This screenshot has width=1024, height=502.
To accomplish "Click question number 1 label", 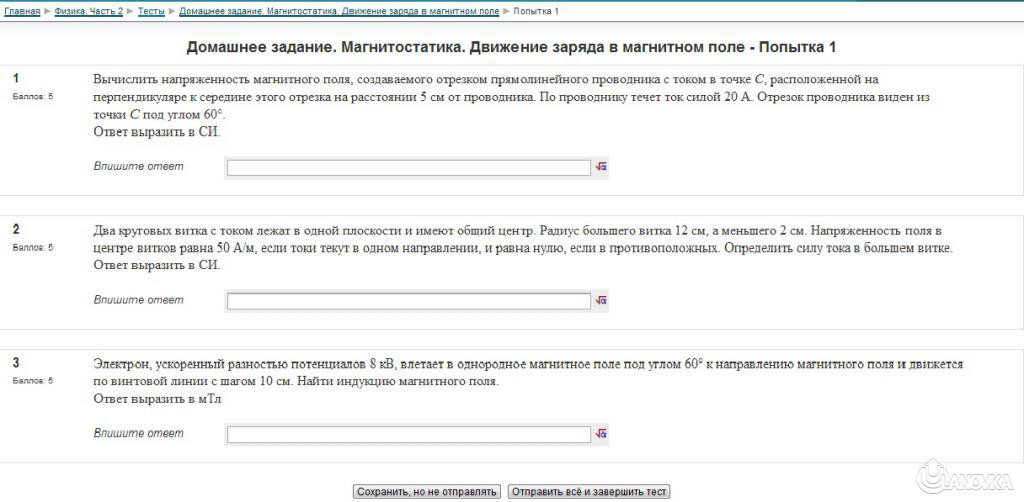I will click(x=16, y=79).
